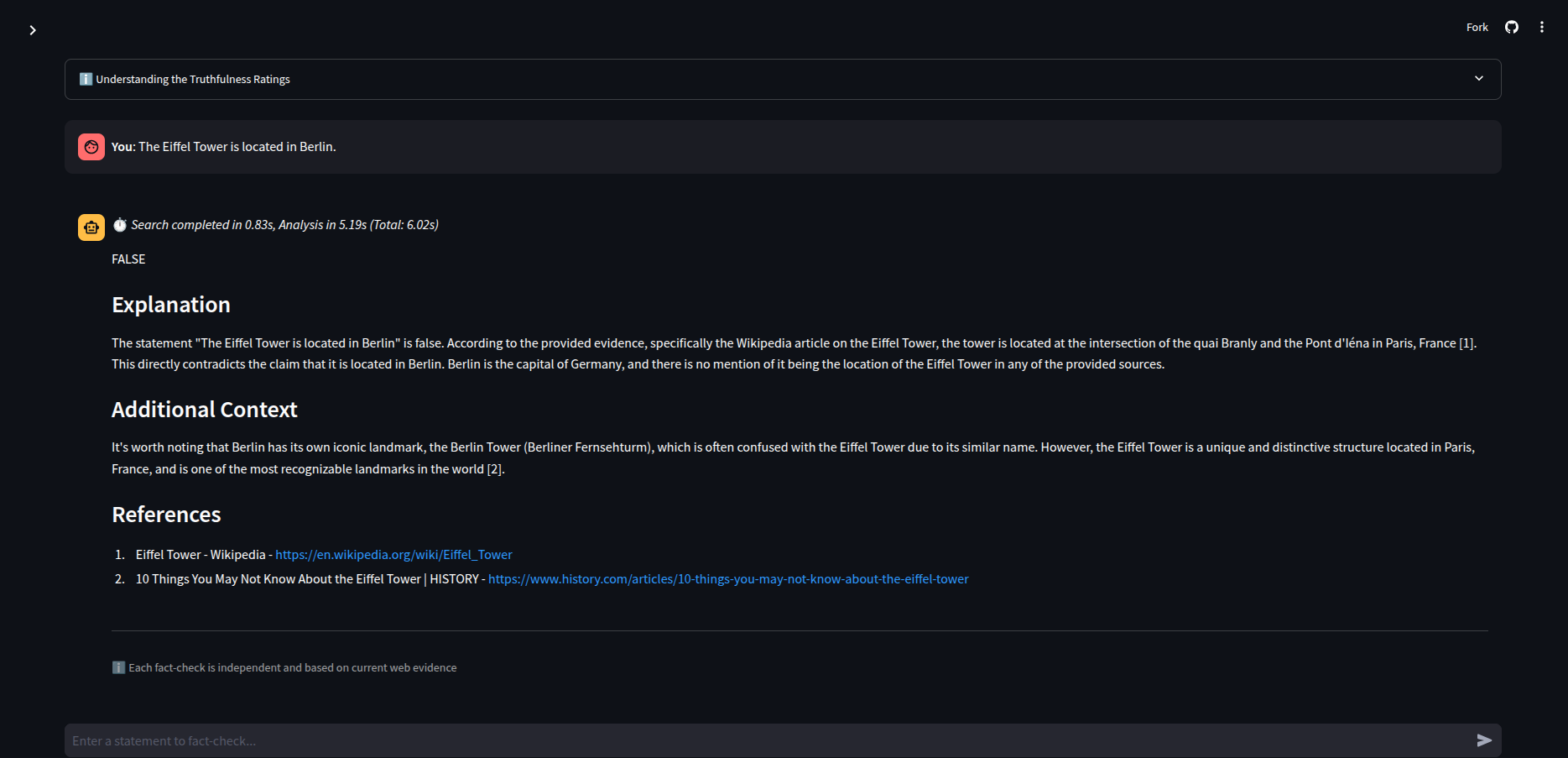Open the GitHub repository icon
The width and height of the screenshot is (1568, 758).
tap(1511, 28)
